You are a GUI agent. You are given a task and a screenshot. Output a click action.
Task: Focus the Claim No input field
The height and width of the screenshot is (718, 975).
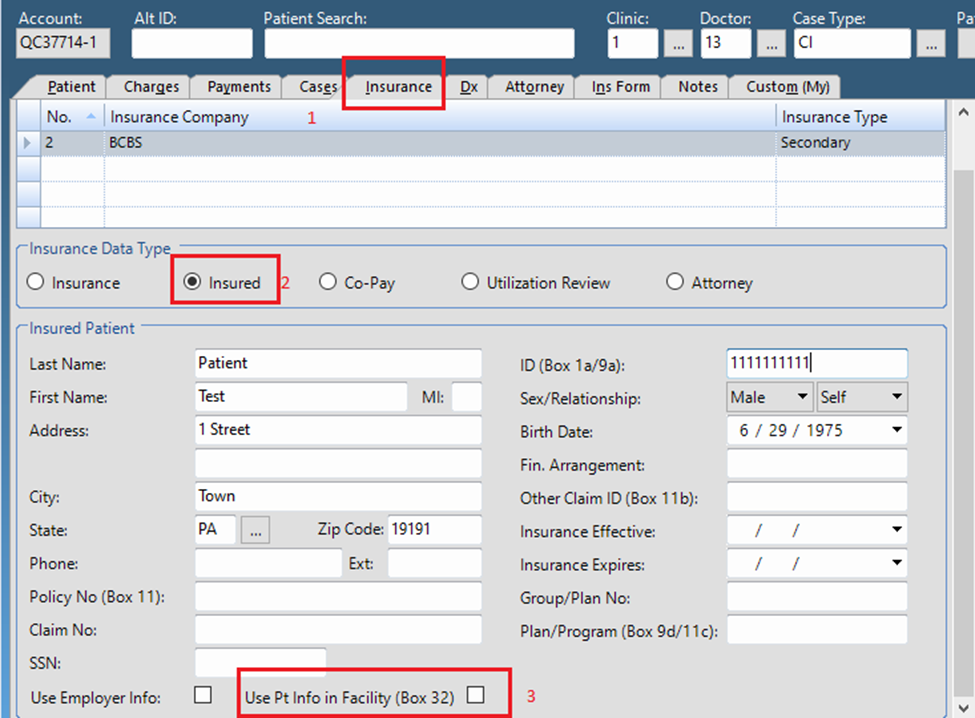338,630
